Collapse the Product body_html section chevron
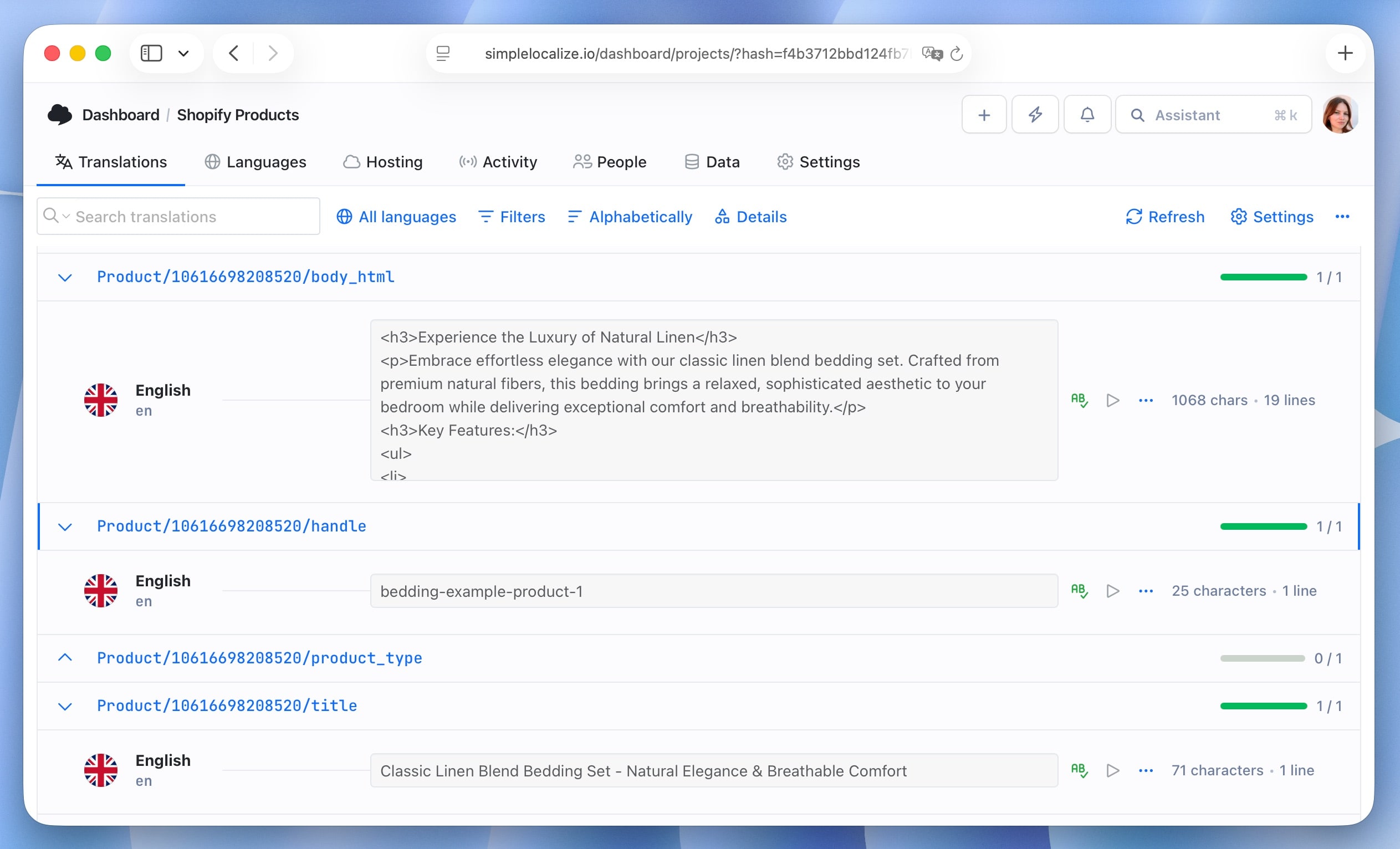This screenshot has height=849, width=1400. click(x=65, y=277)
